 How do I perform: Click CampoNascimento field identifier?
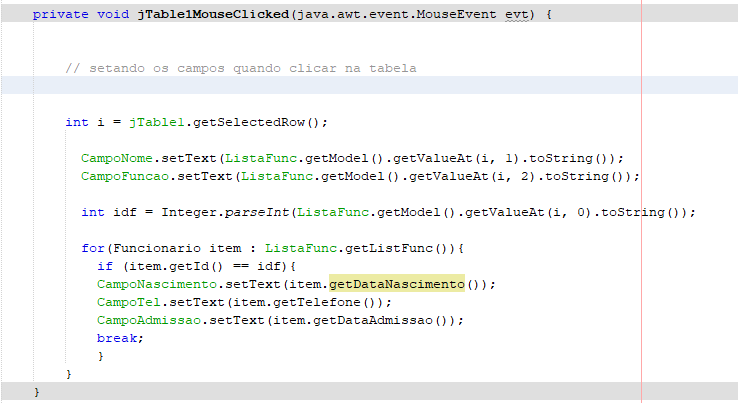(157, 284)
